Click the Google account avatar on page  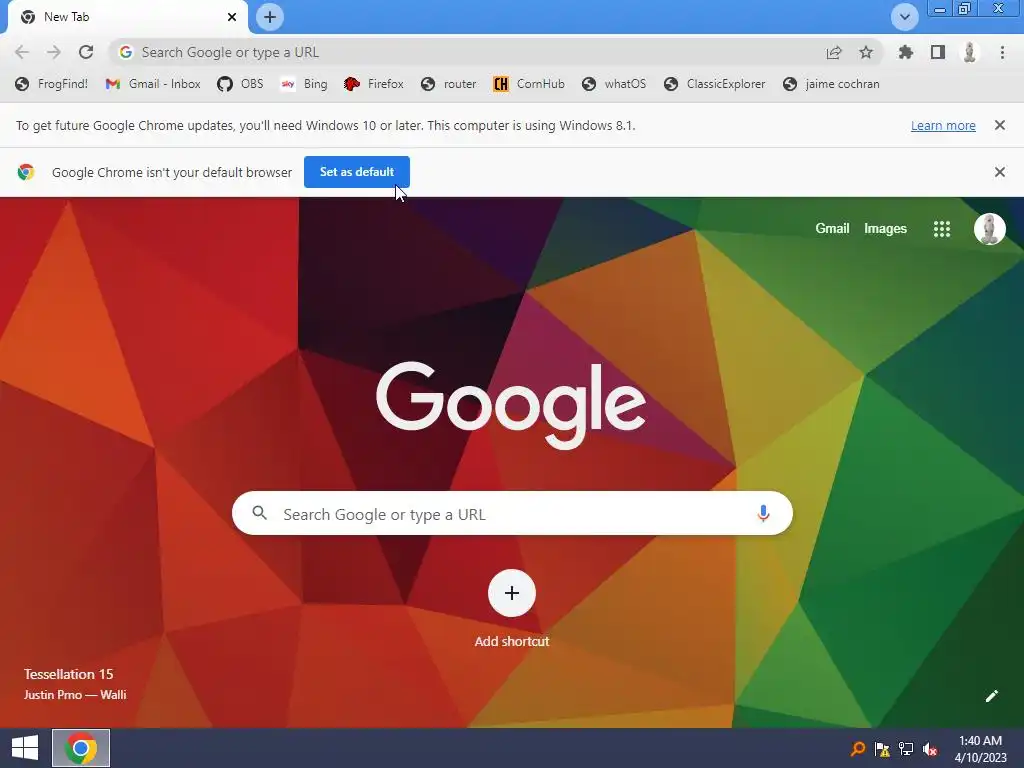[x=989, y=229]
